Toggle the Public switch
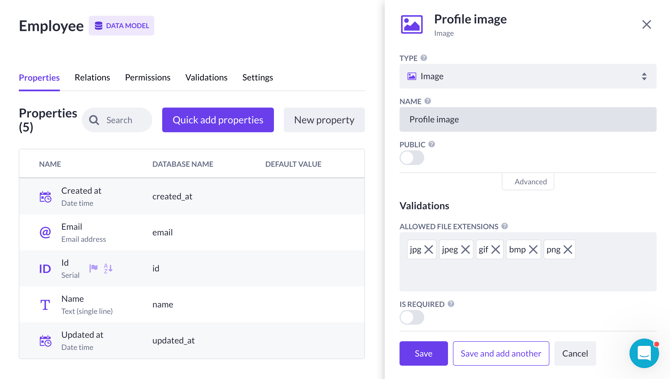This screenshot has height=379, width=670. click(412, 158)
